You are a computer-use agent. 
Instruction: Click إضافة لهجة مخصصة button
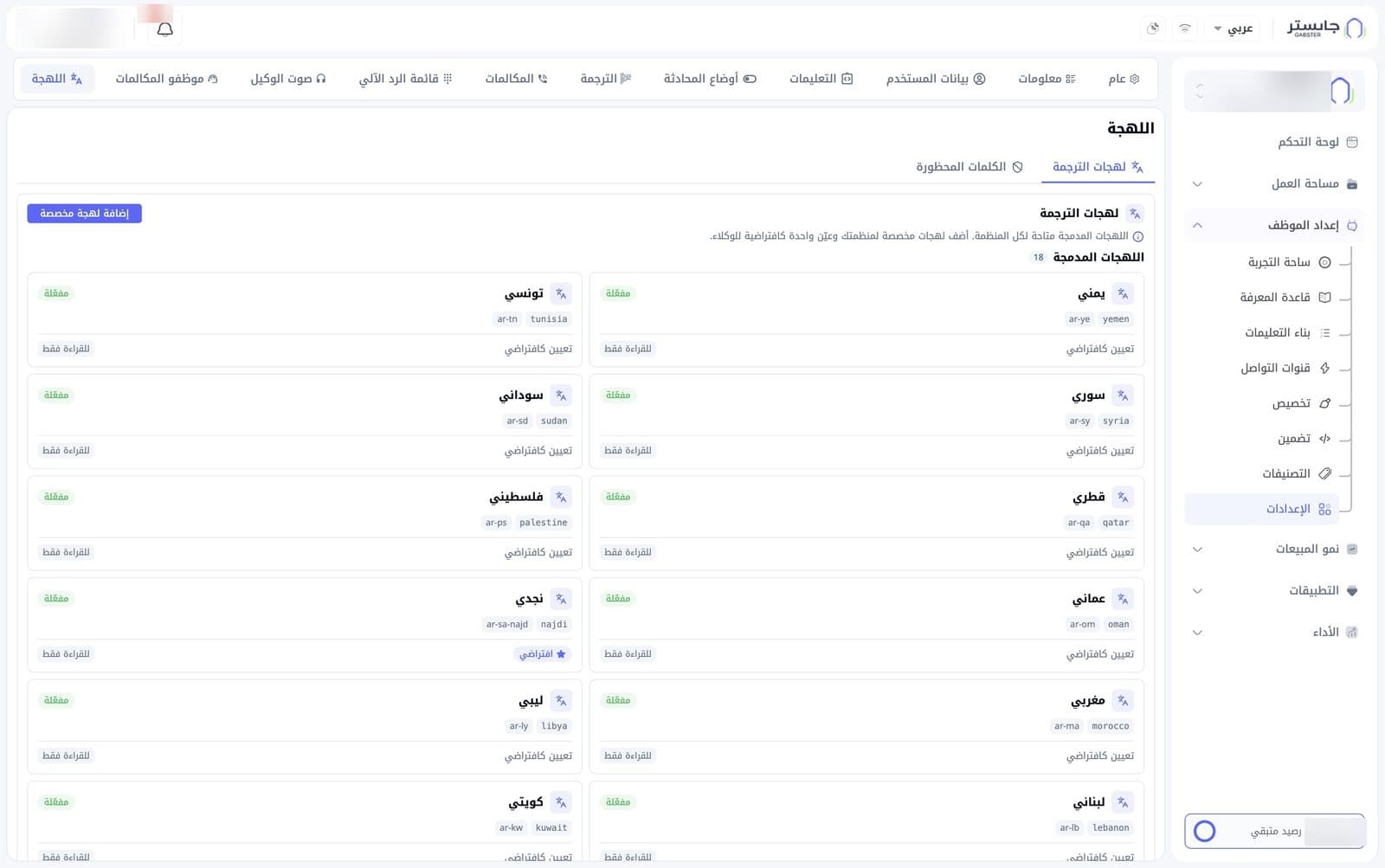pos(84,214)
